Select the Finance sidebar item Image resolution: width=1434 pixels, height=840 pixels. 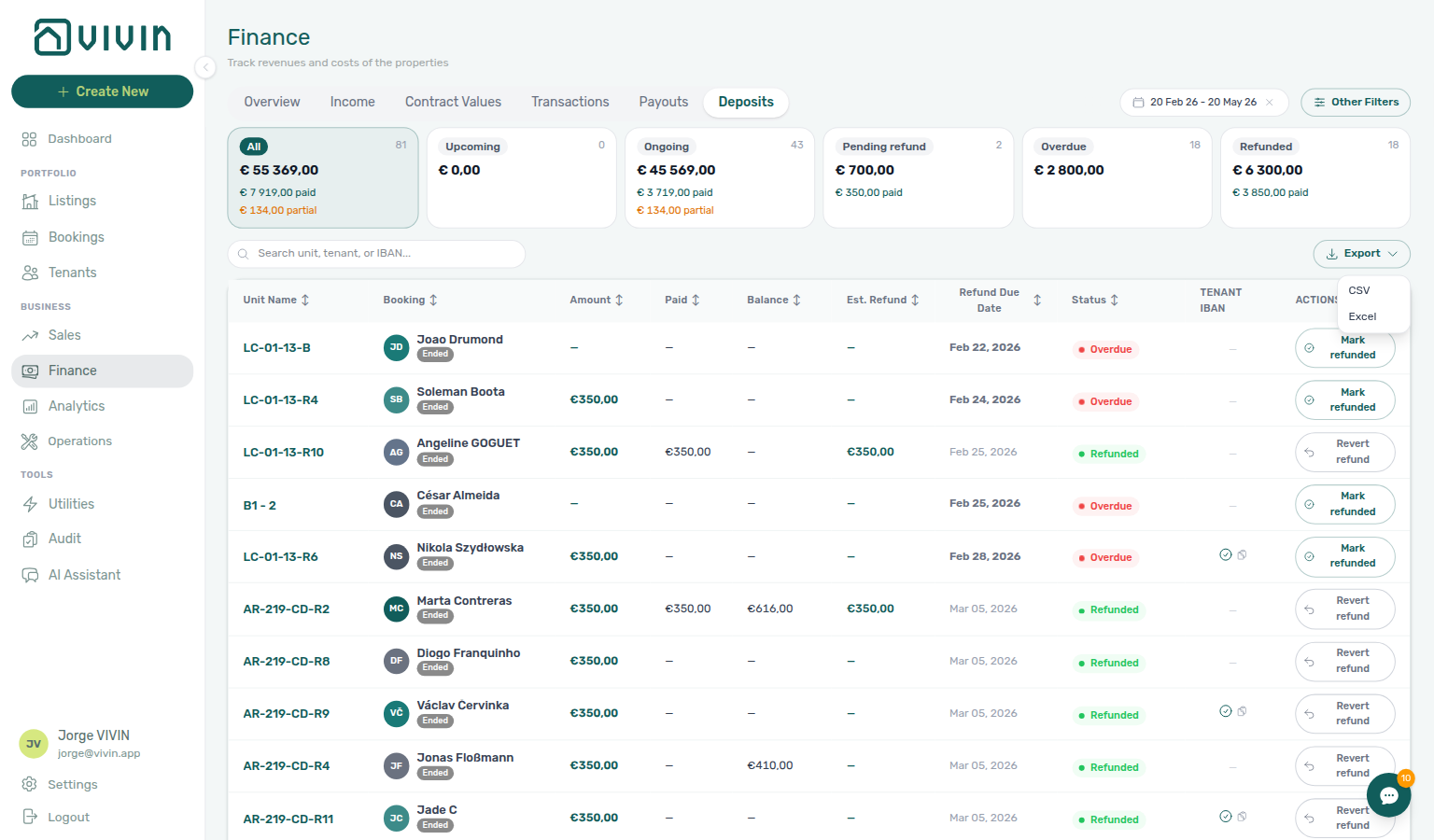click(102, 371)
